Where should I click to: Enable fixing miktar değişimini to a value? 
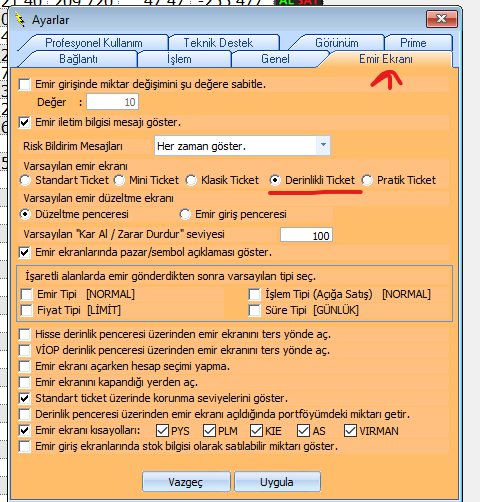pyautogui.click(x=25, y=84)
